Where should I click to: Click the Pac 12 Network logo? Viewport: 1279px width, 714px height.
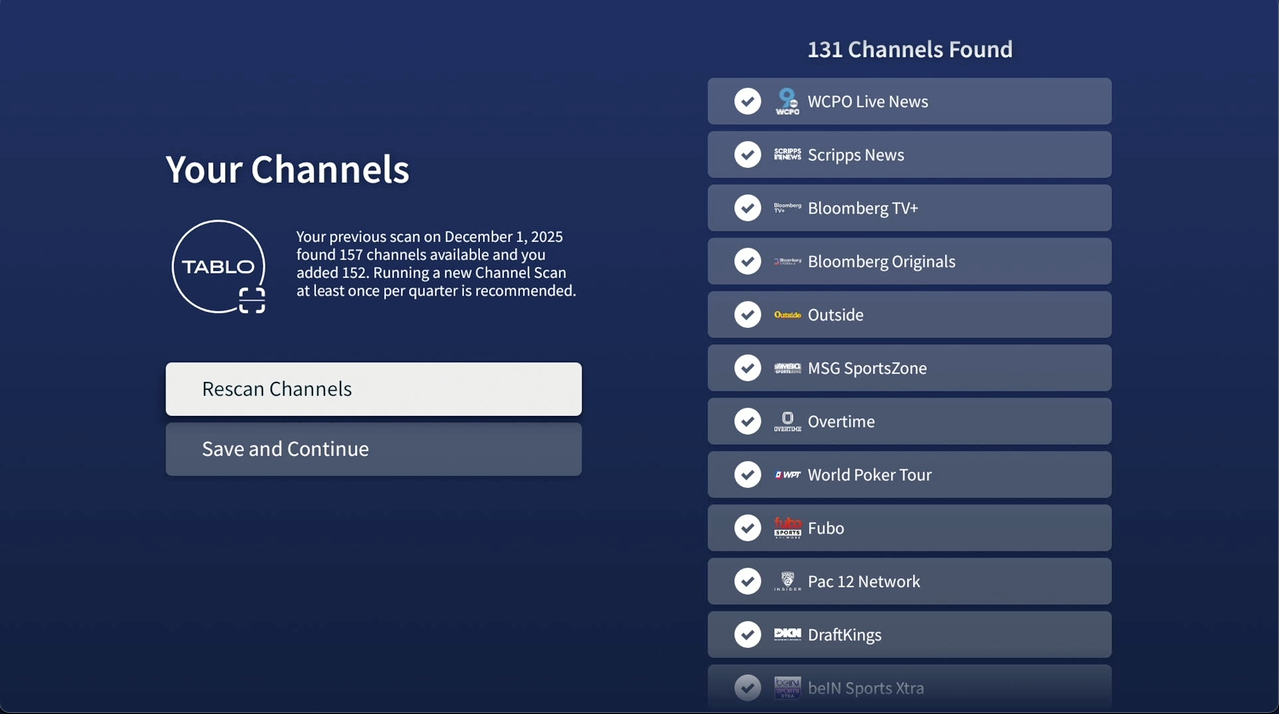[787, 581]
